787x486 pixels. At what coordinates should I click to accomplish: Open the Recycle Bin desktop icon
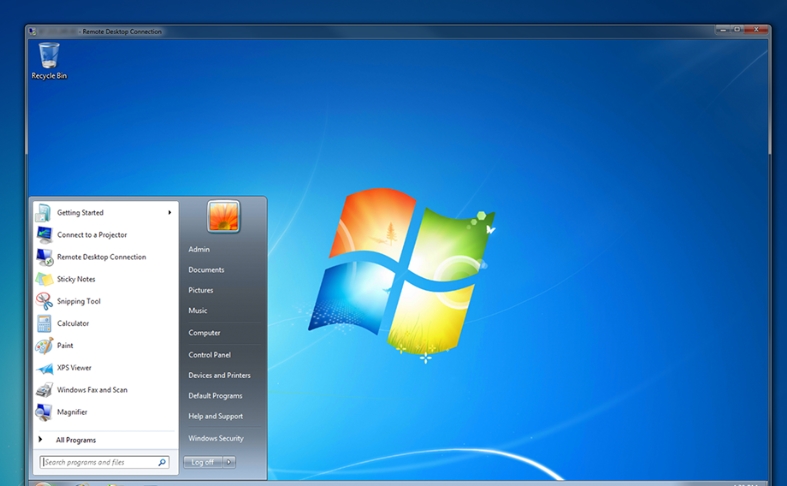pyautogui.click(x=48, y=58)
